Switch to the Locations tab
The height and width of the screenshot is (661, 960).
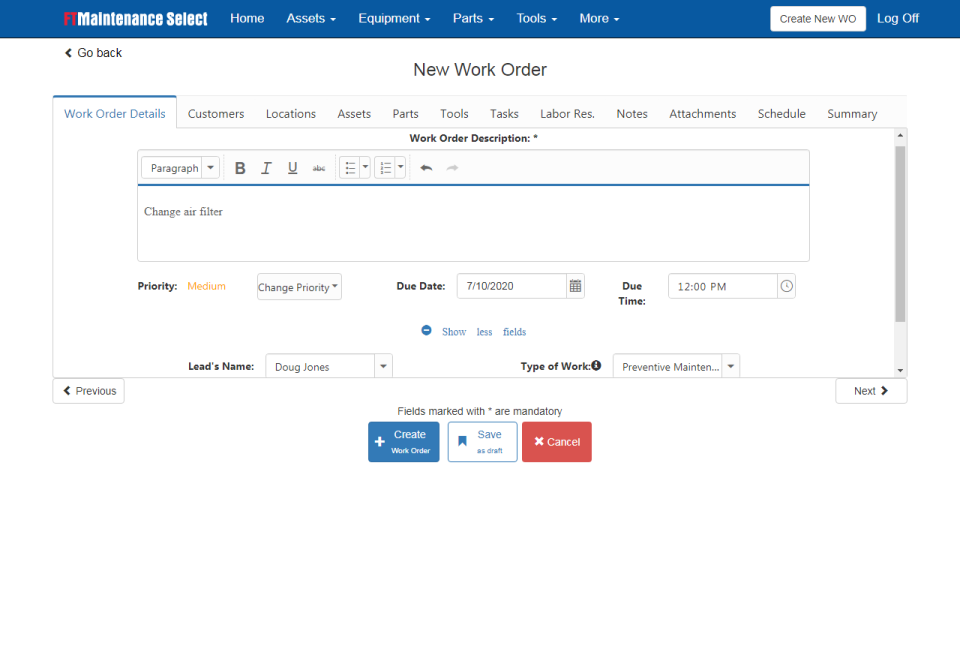[291, 114]
